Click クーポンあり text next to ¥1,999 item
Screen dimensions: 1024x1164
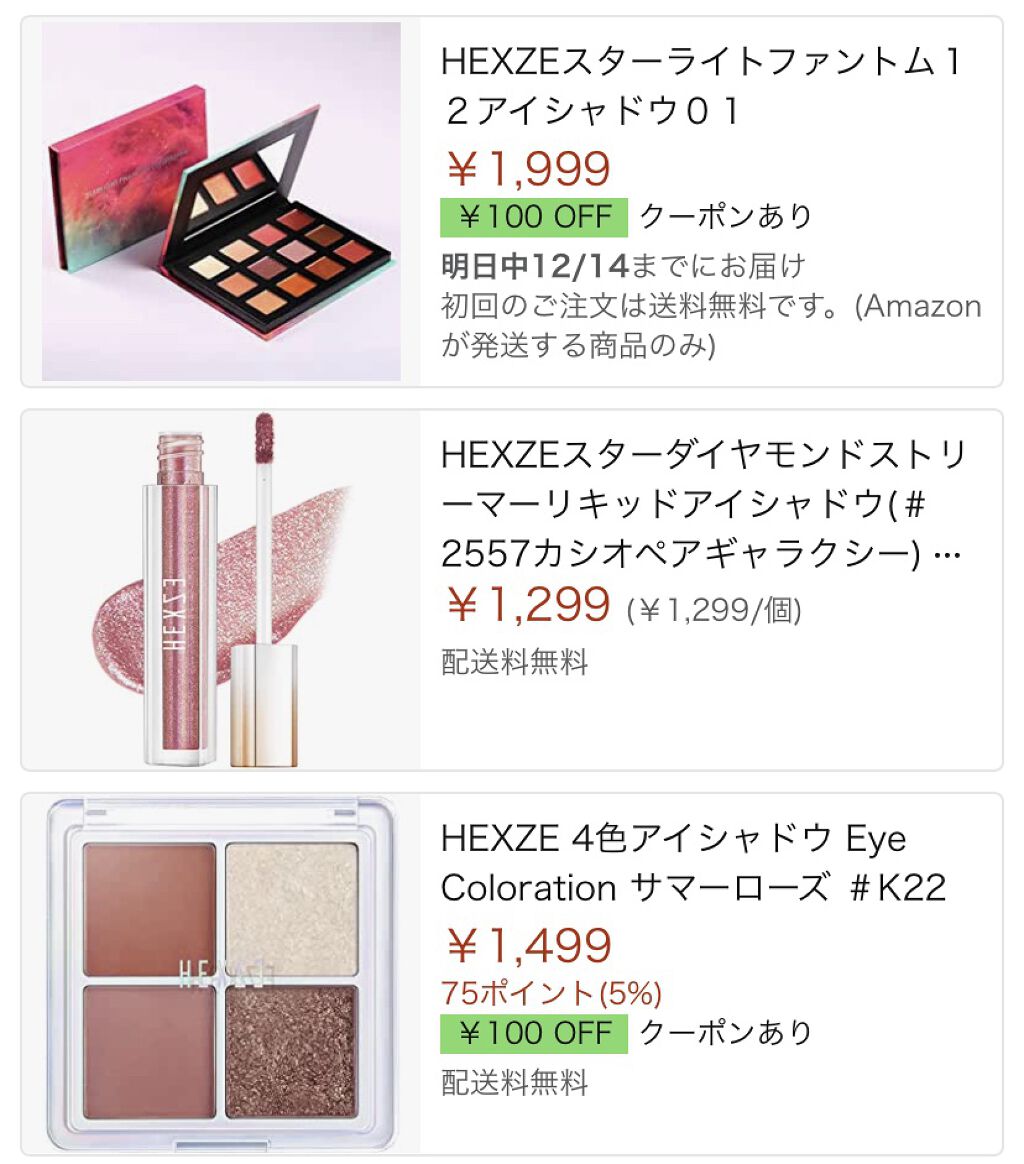[x=726, y=217]
